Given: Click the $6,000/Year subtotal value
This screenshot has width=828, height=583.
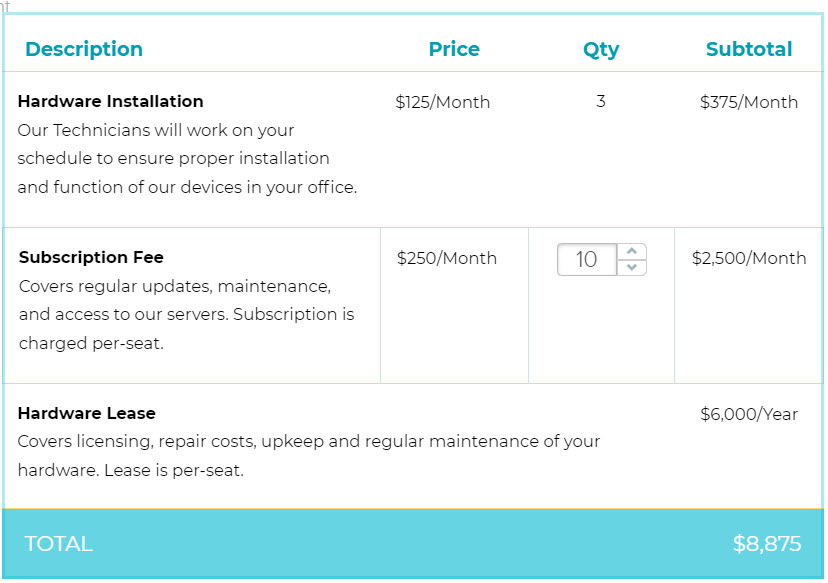Looking at the screenshot, I should point(749,414).
